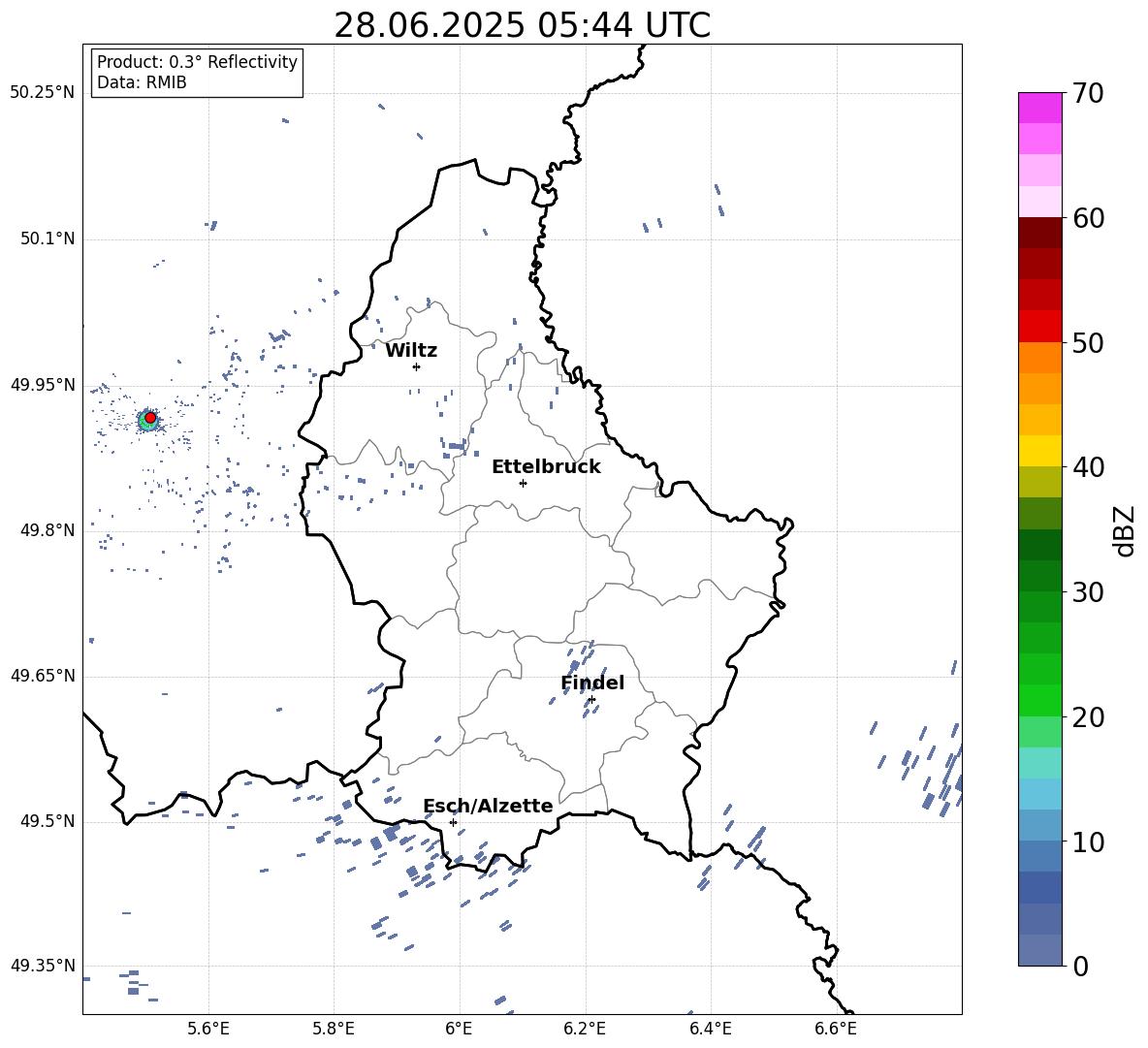Click the Ettelbruck city label
The height and width of the screenshot is (1048, 1148).
[546, 467]
